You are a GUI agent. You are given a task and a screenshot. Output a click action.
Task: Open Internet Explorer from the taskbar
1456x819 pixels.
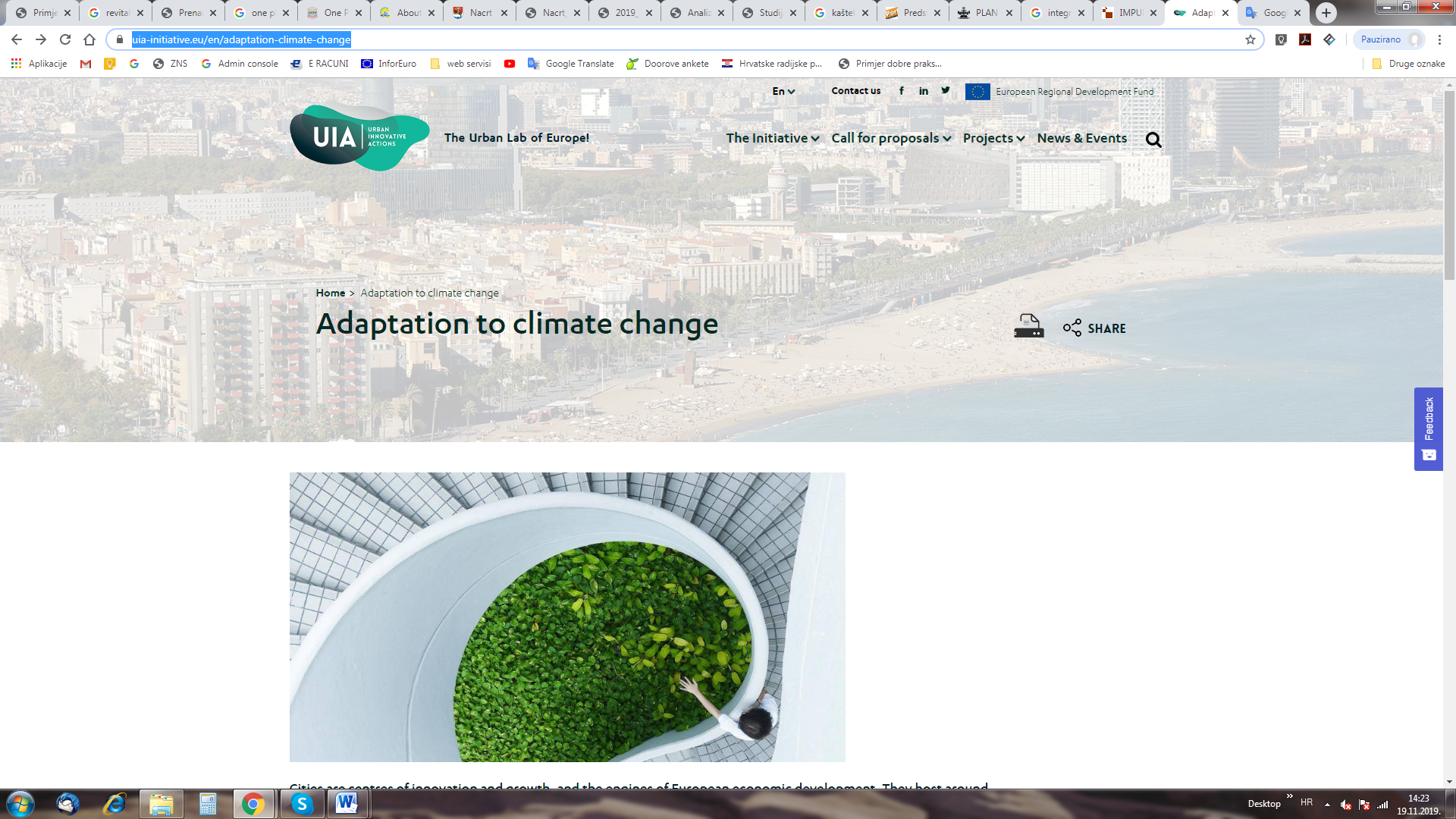(115, 804)
